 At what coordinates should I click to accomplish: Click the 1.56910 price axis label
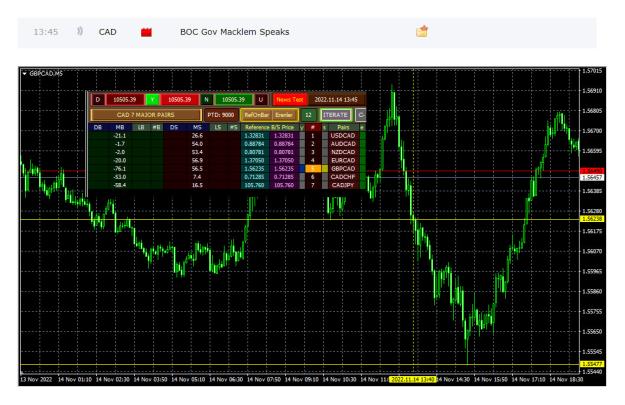[592, 91]
